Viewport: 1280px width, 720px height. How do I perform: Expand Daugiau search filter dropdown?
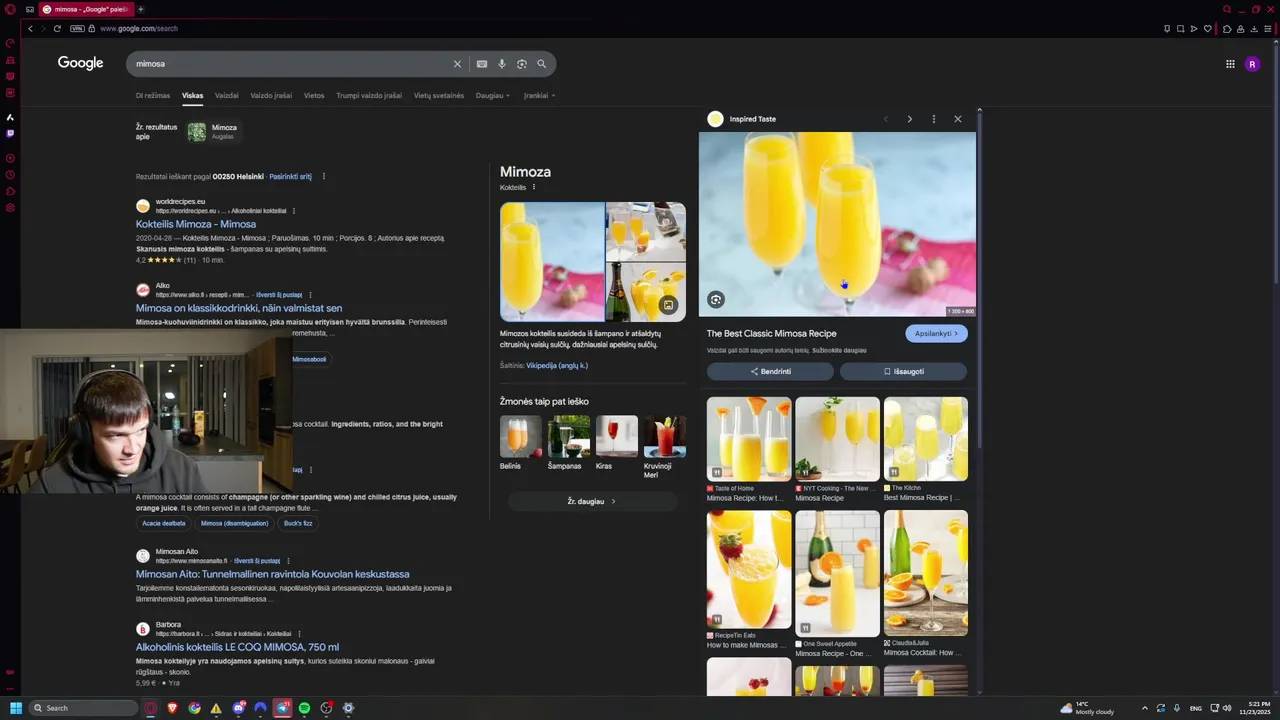click(492, 96)
